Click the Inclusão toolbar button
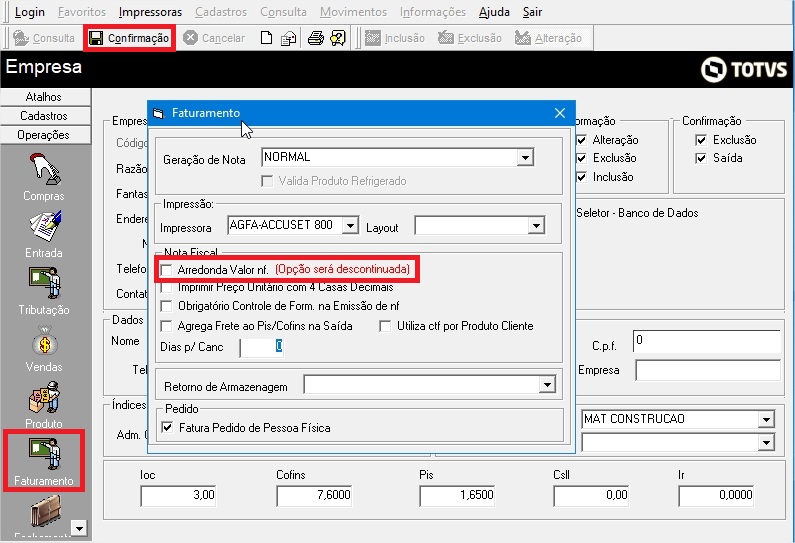This screenshot has width=795, height=543. click(395, 38)
